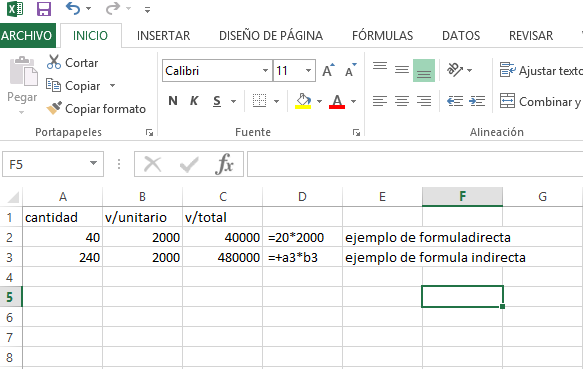This screenshot has height=369, width=583.
Task: Switch to the INSERTAR ribbon tab
Action: click(x=163, y=36)
